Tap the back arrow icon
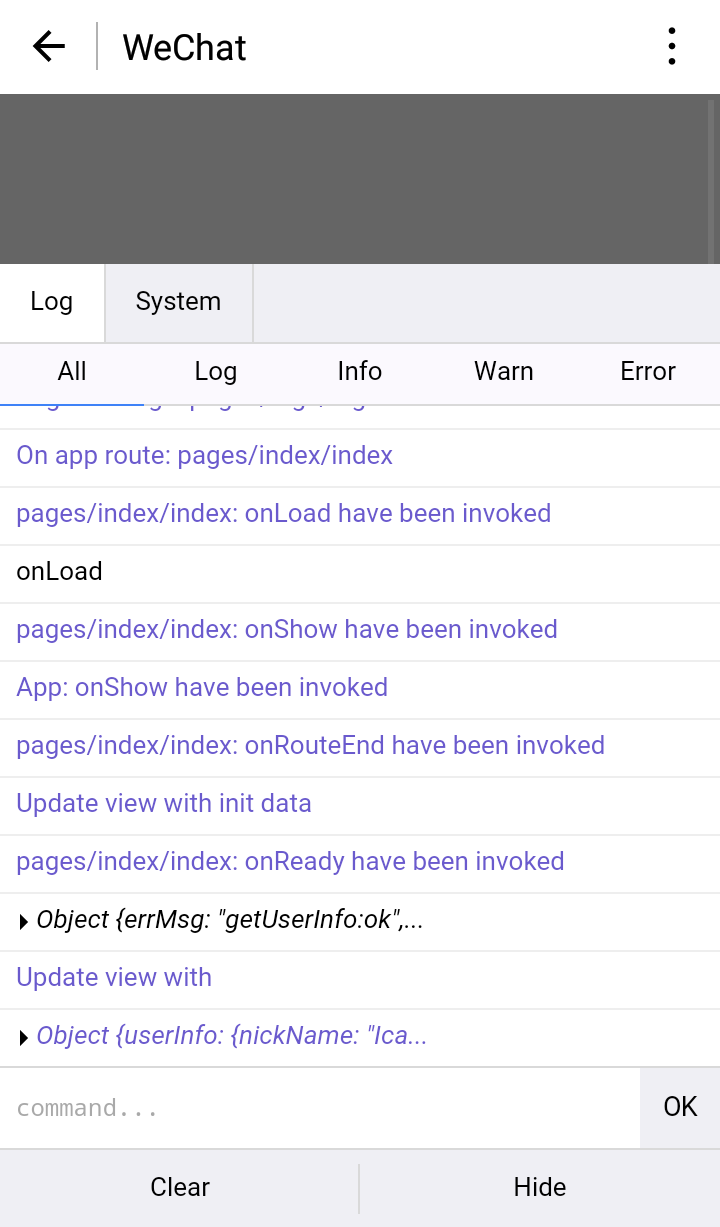Viewport: 720px width, 1227px height. coord(48,46)
